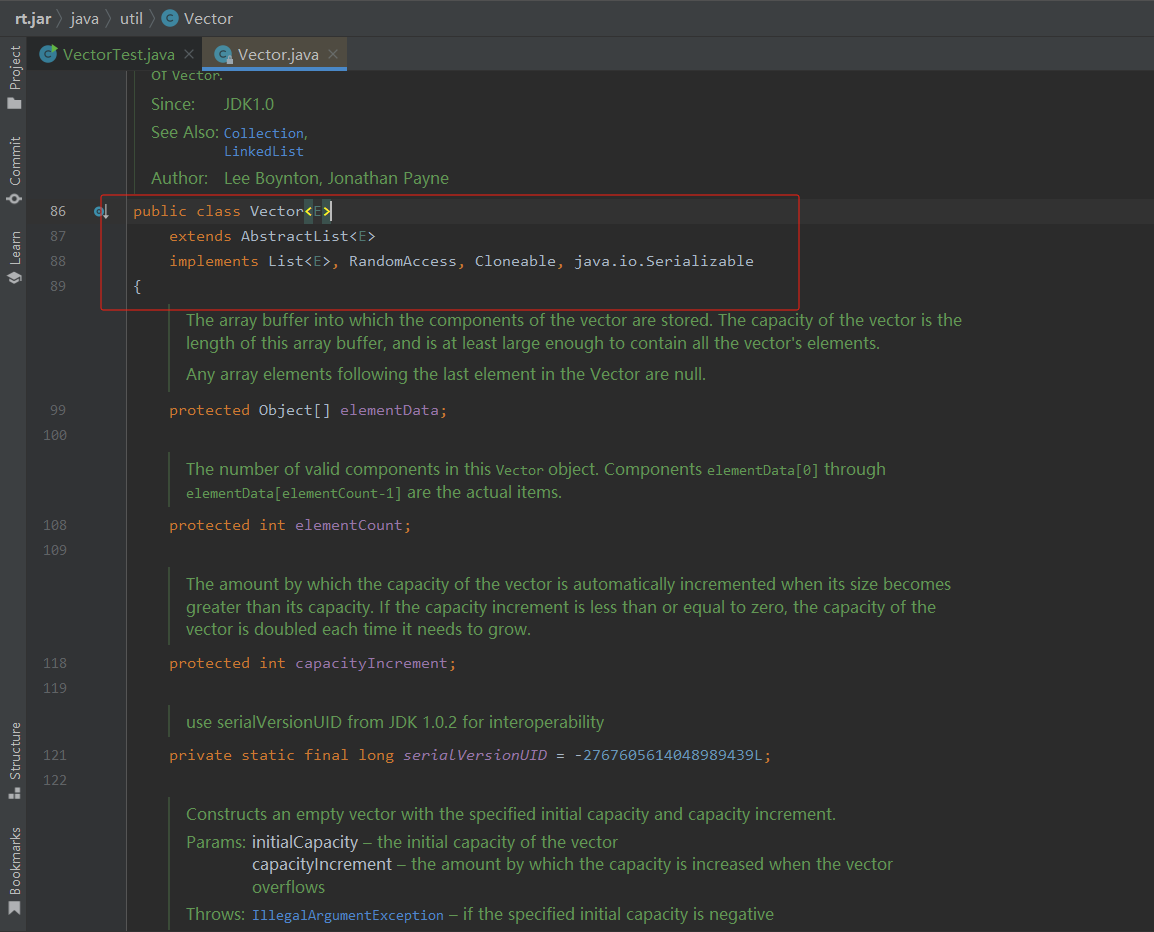Switch to the VectorTest.java tab

click(x=118, y=54)
